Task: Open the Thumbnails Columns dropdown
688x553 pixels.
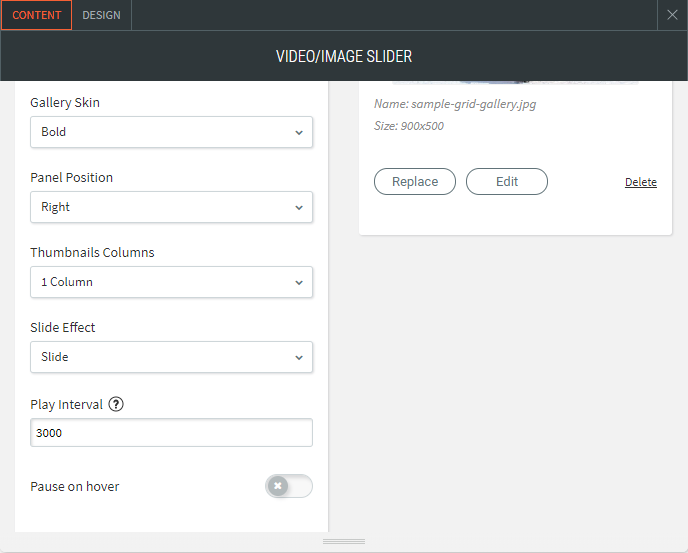Action: click(x=171, y=282)
